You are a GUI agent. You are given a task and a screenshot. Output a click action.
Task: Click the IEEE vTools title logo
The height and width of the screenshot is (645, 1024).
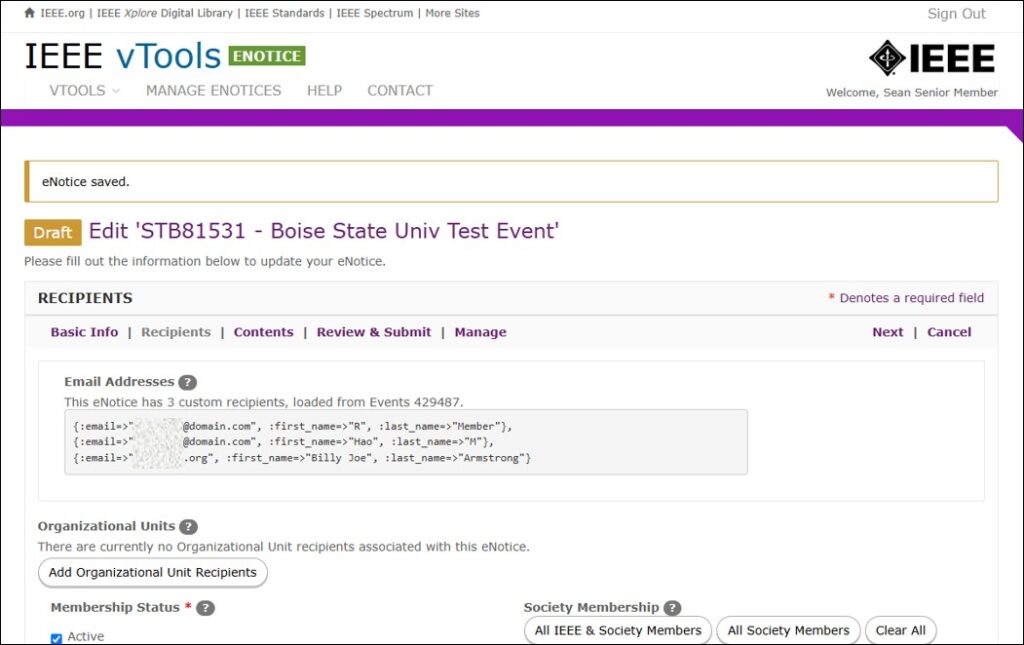click(123, 56)
